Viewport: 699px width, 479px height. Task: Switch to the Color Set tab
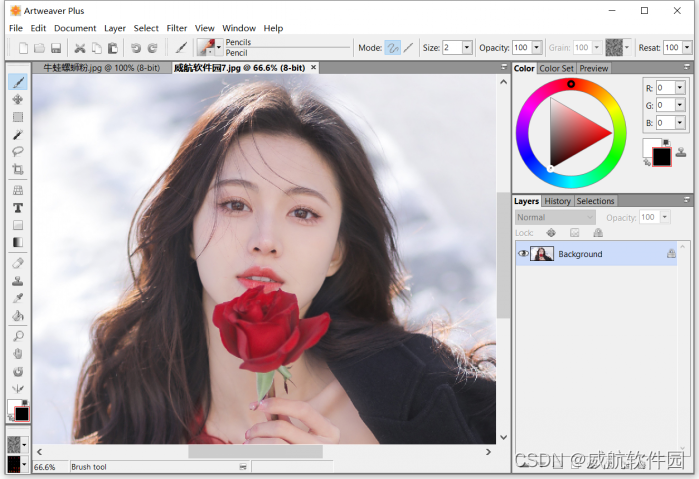556,69
